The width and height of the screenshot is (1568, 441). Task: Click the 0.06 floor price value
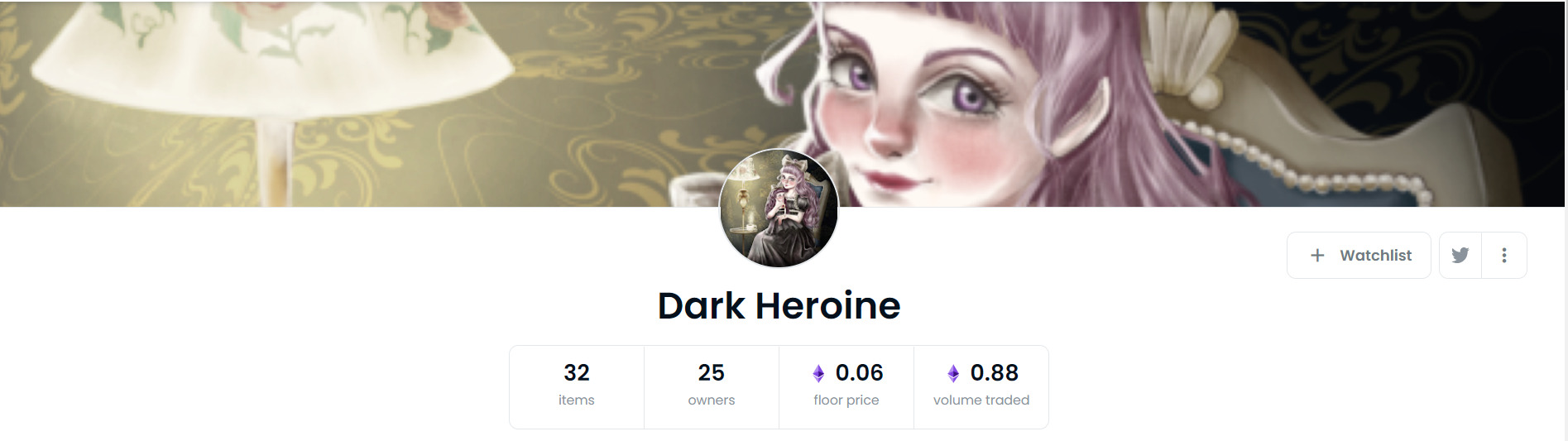860,373
